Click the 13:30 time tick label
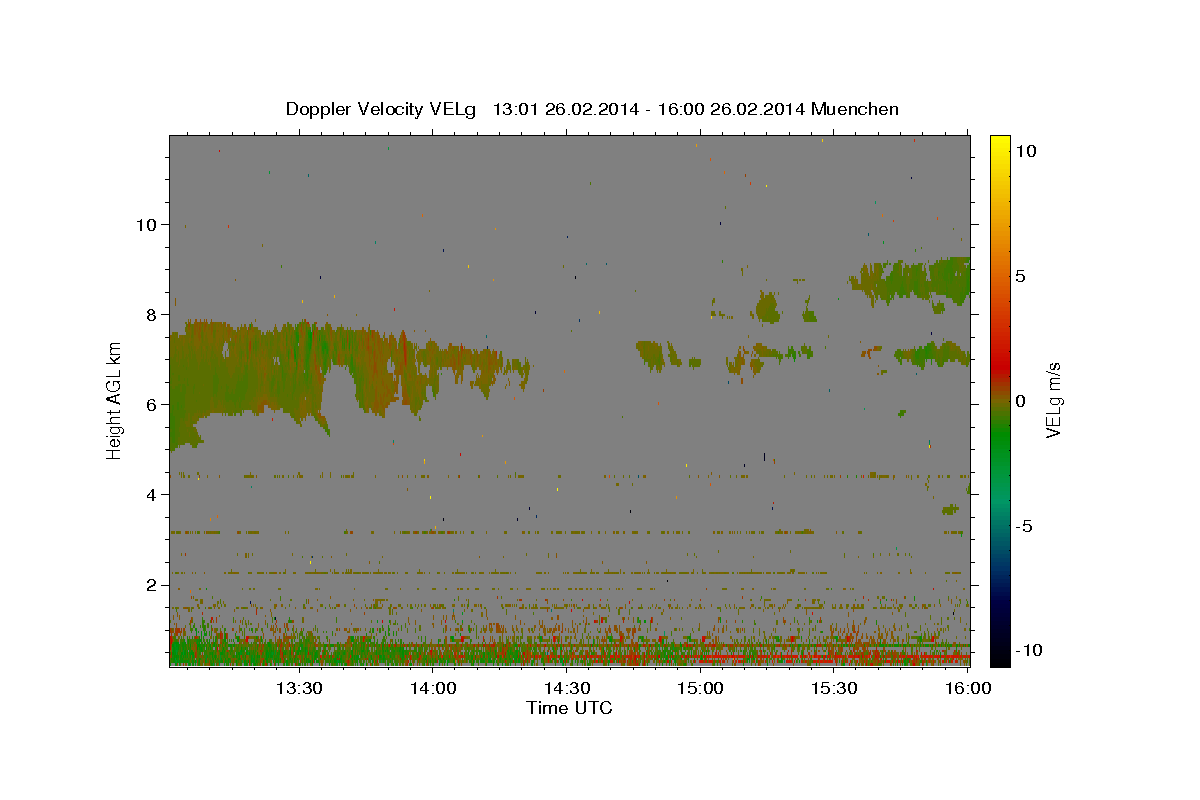The image size is (1200, 800). pyautogui.click(x=298, y=688)
